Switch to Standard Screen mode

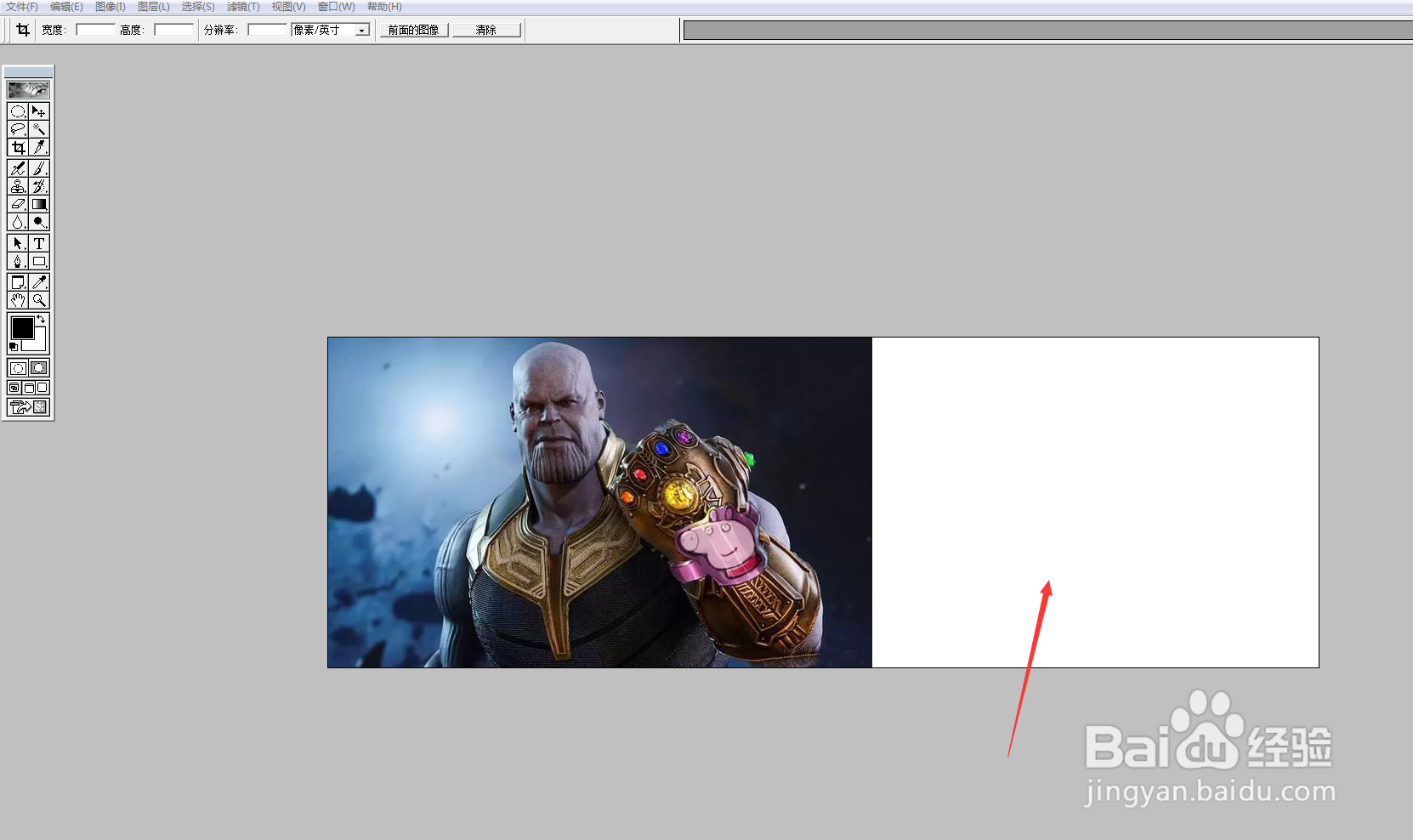coord(14,388)
